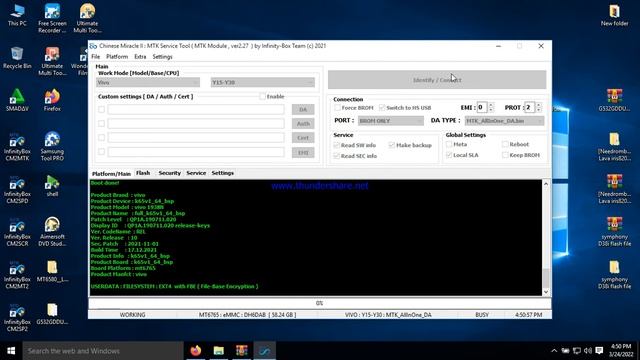The image size is (640, 360).
Task: Open DA TYPE MTK_AllInOne_DA.bin dropdown
Action: pos(504,121)
